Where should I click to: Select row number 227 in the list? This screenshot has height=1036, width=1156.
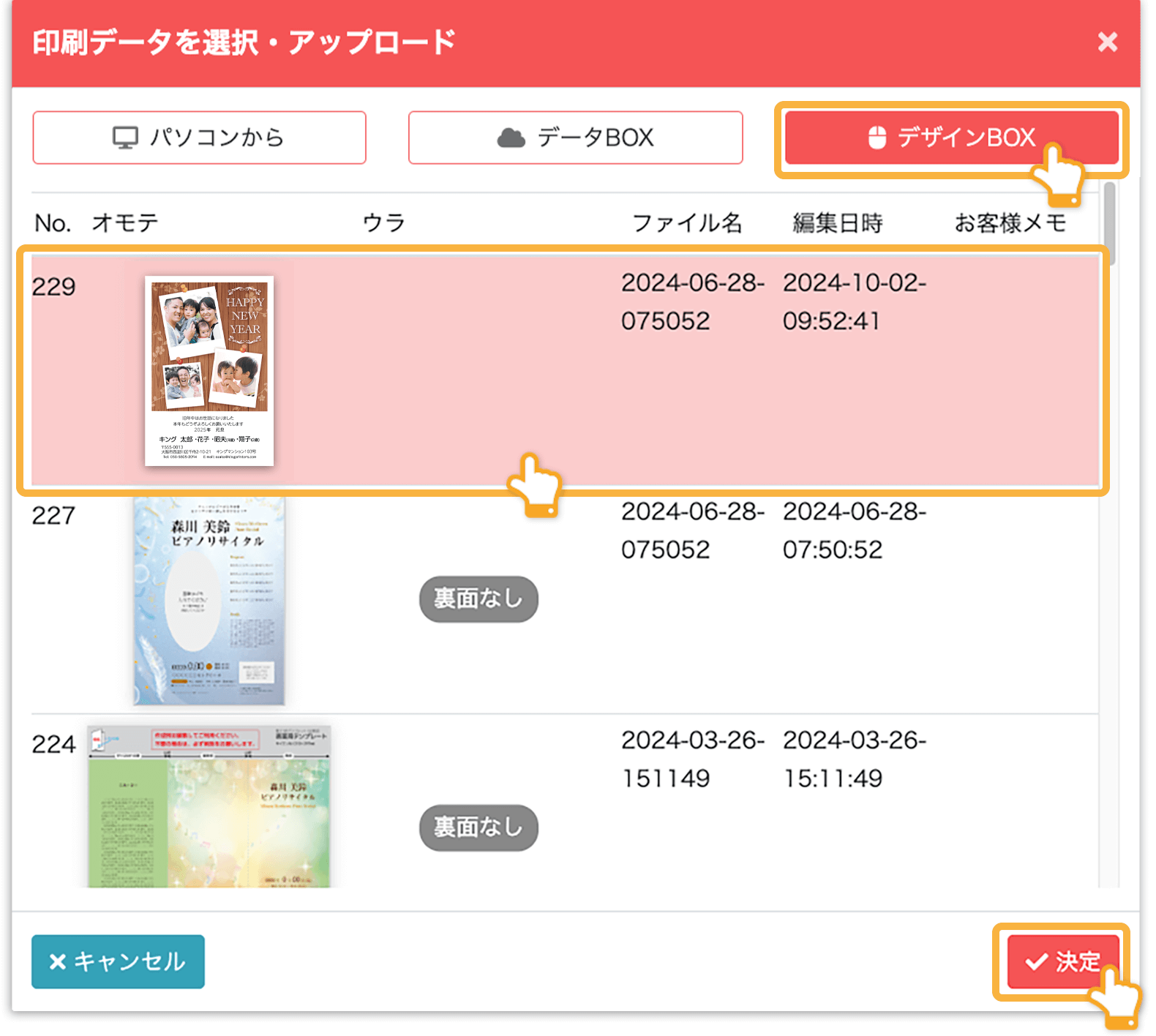click(53, 516)
